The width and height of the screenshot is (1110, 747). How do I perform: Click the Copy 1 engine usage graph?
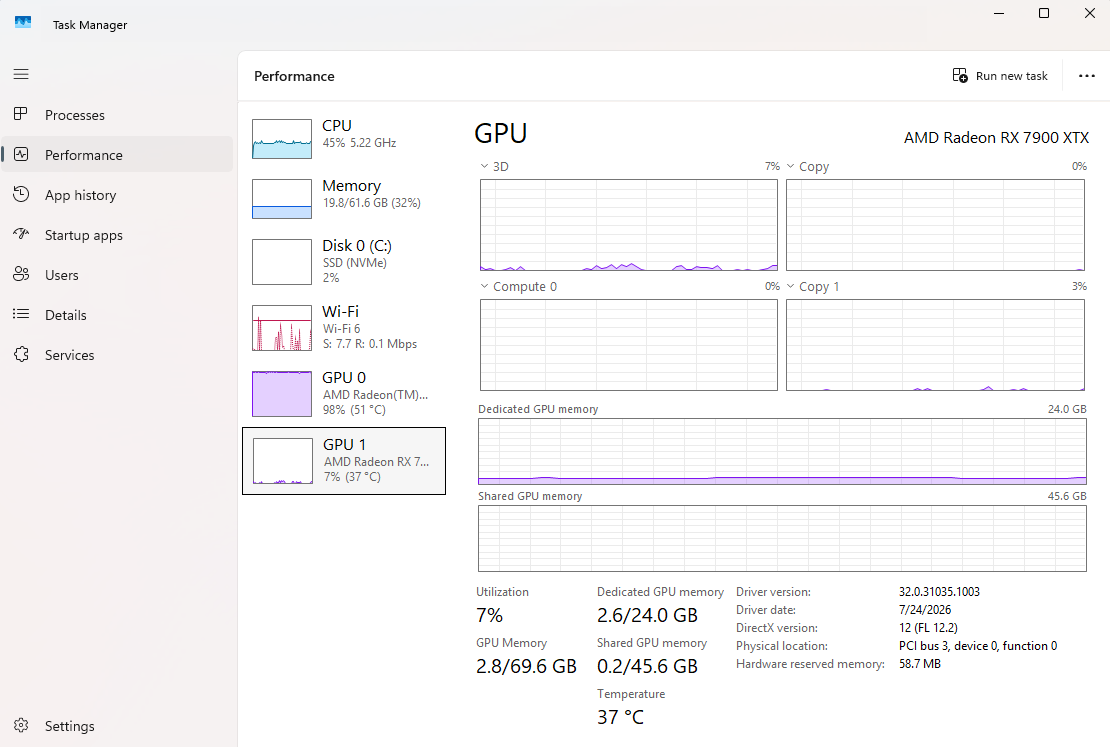coord(935,345)
